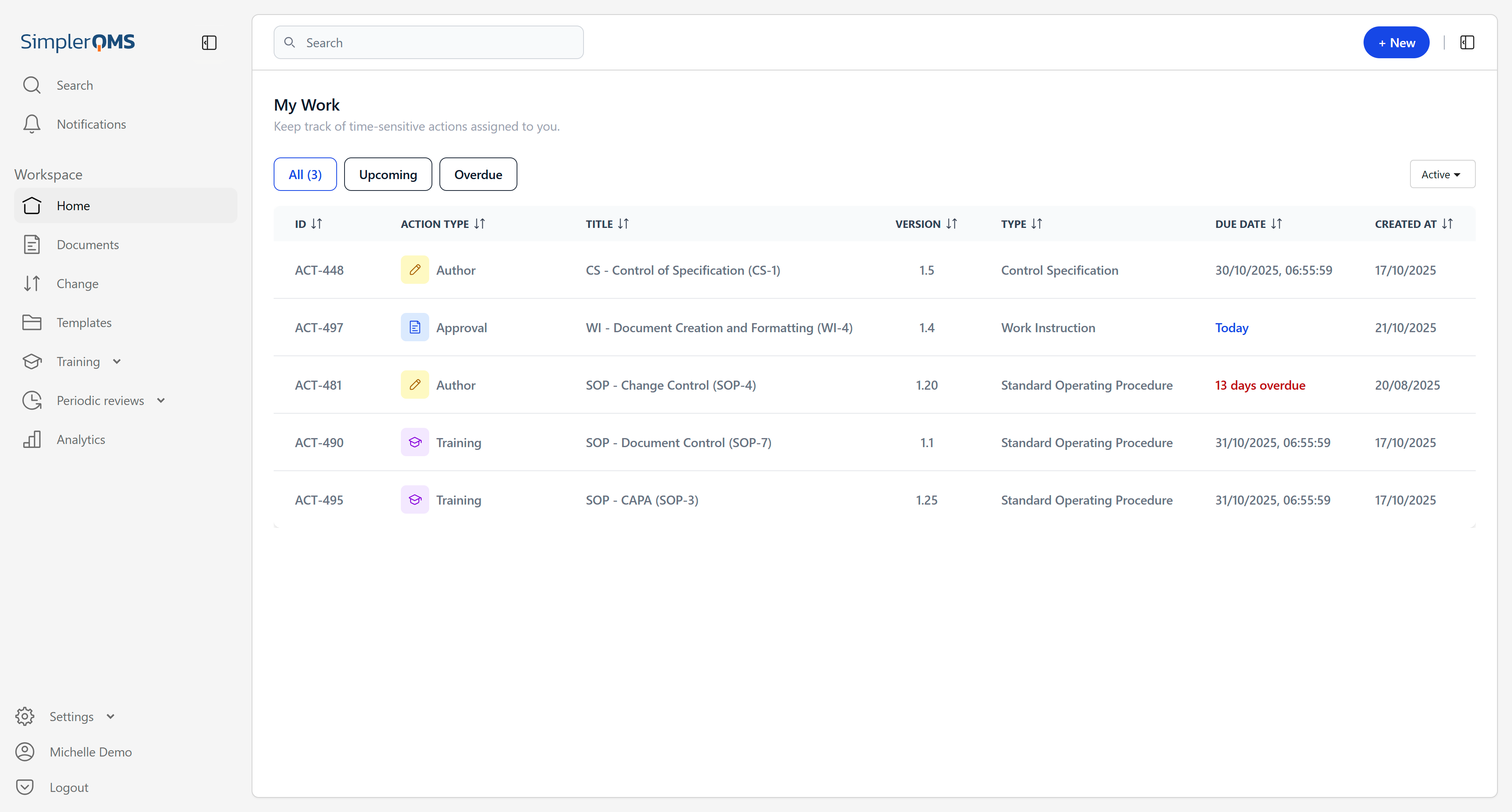Open the Templates folder icon

31,322
